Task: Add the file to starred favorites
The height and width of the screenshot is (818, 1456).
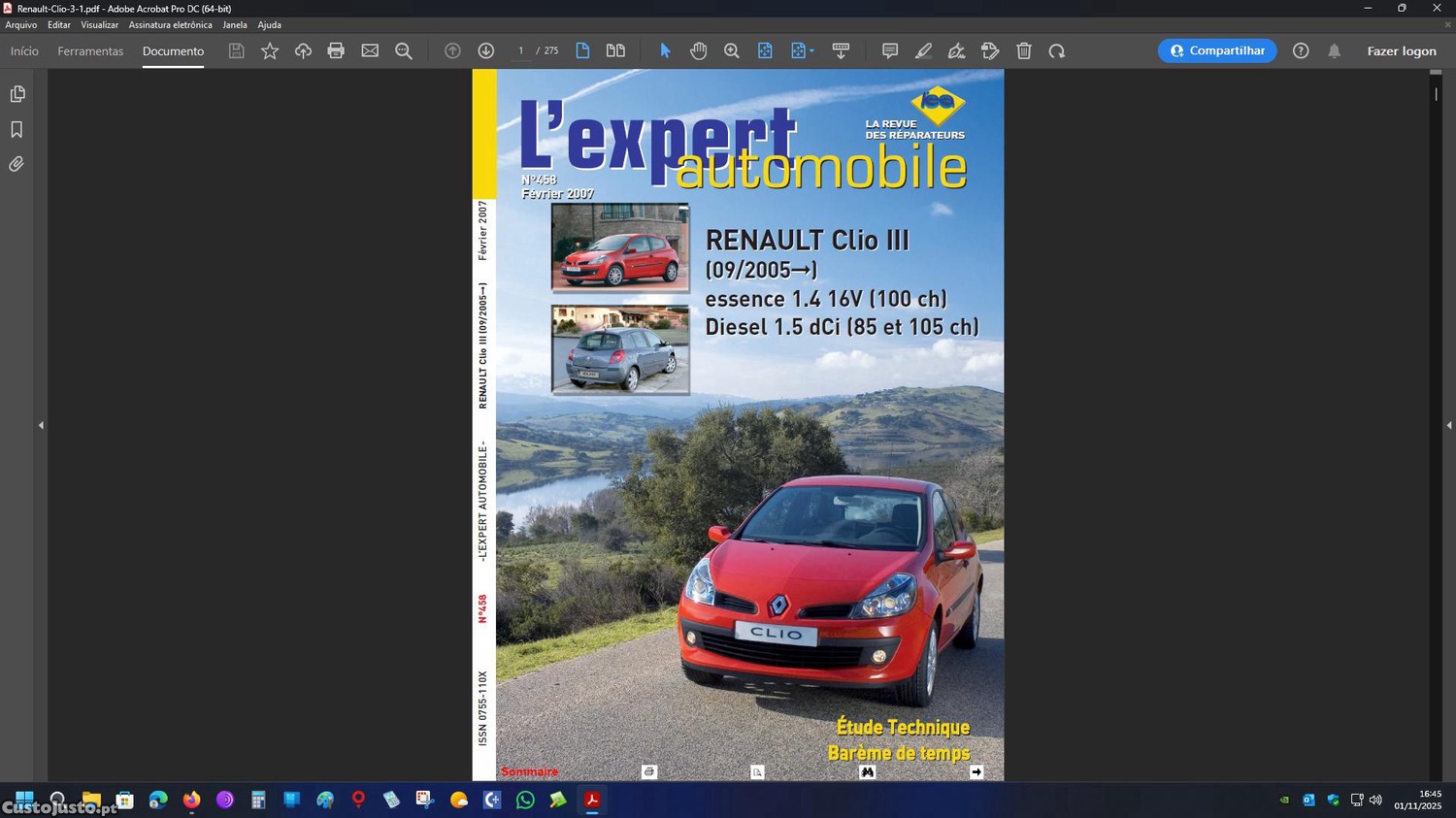Action: pos(270,51)
